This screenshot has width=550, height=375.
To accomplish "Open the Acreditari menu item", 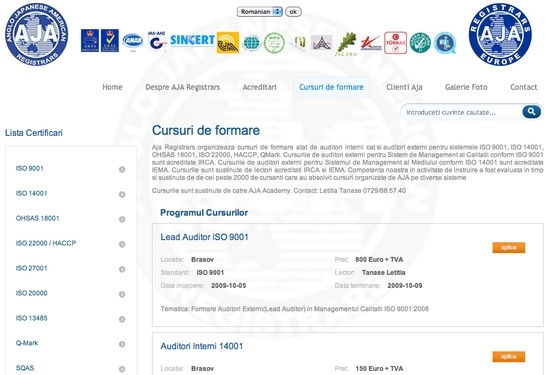I will tap(260, 87).
